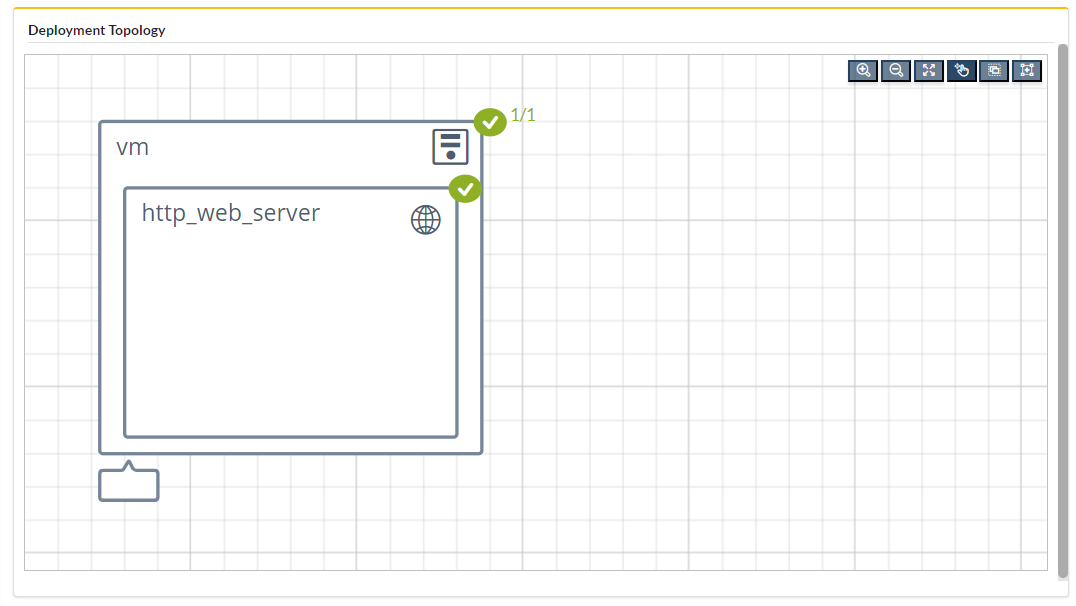Click the green checkmark on http_web_server node
This screenshot has height=606, width=1076.
point(465,188)
